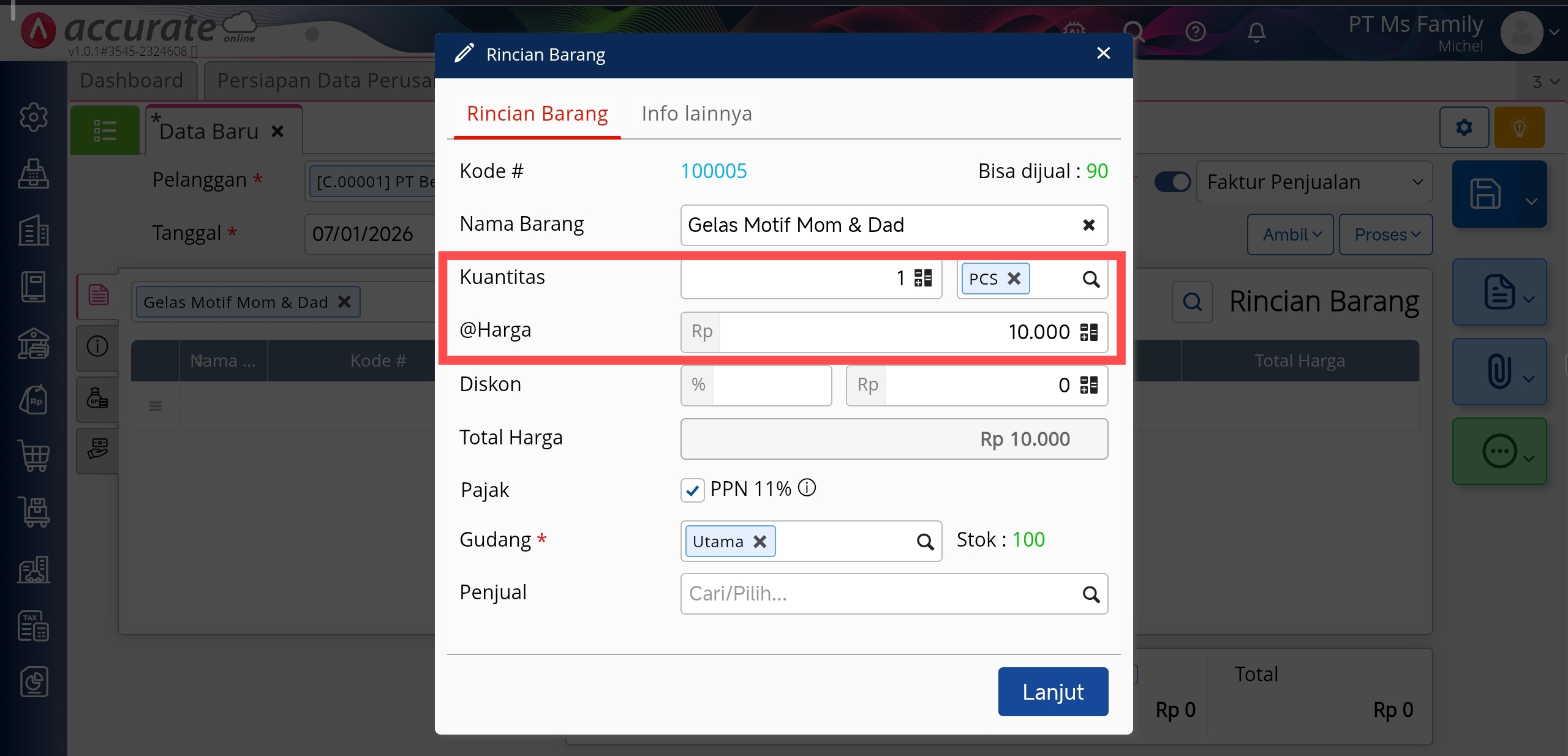Click the green list view button
The height and width of the screenshot is (756, 1568).
coord(105,130)
